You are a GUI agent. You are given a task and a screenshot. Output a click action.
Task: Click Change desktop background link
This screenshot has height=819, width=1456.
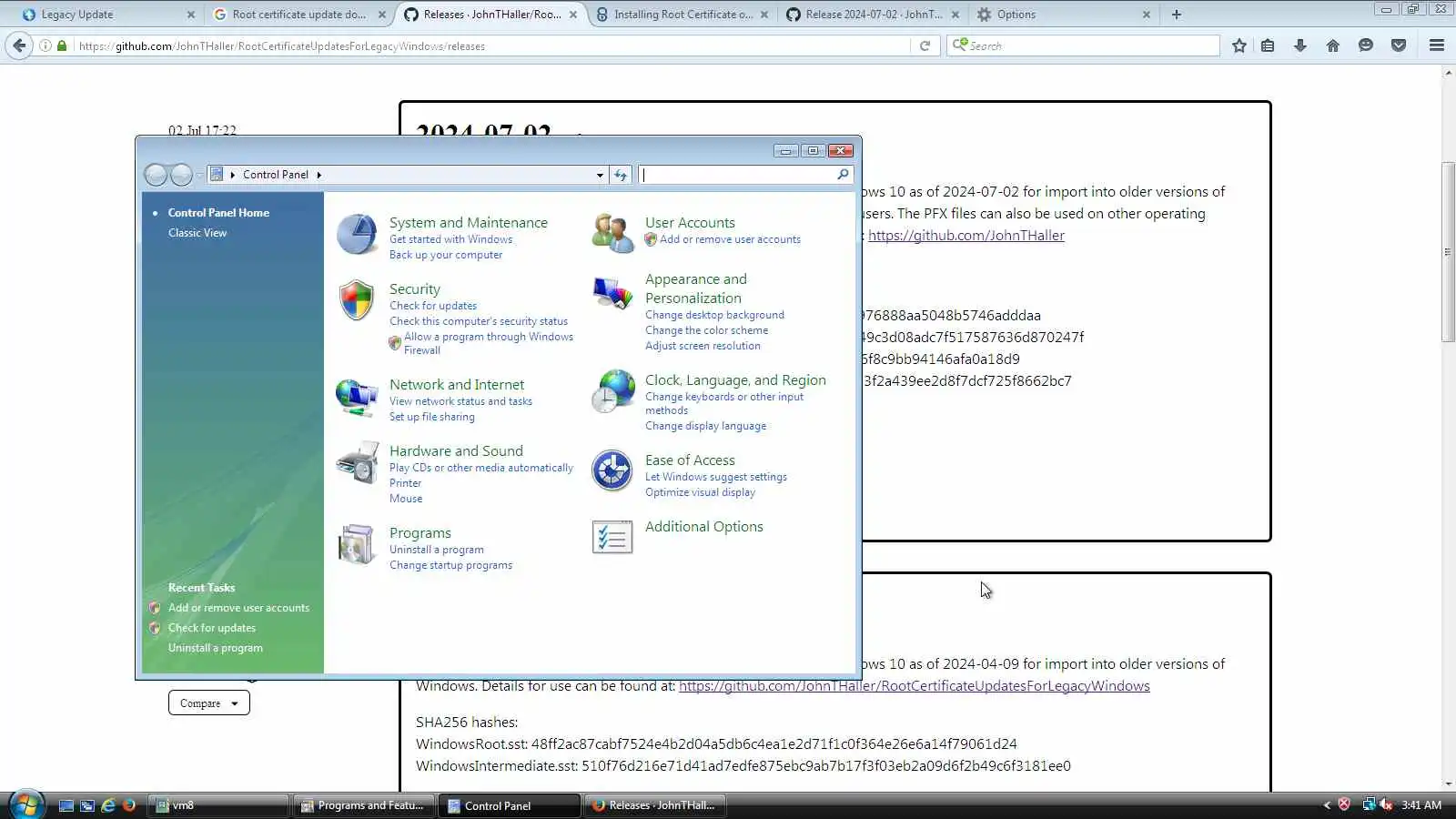[714, 315]
